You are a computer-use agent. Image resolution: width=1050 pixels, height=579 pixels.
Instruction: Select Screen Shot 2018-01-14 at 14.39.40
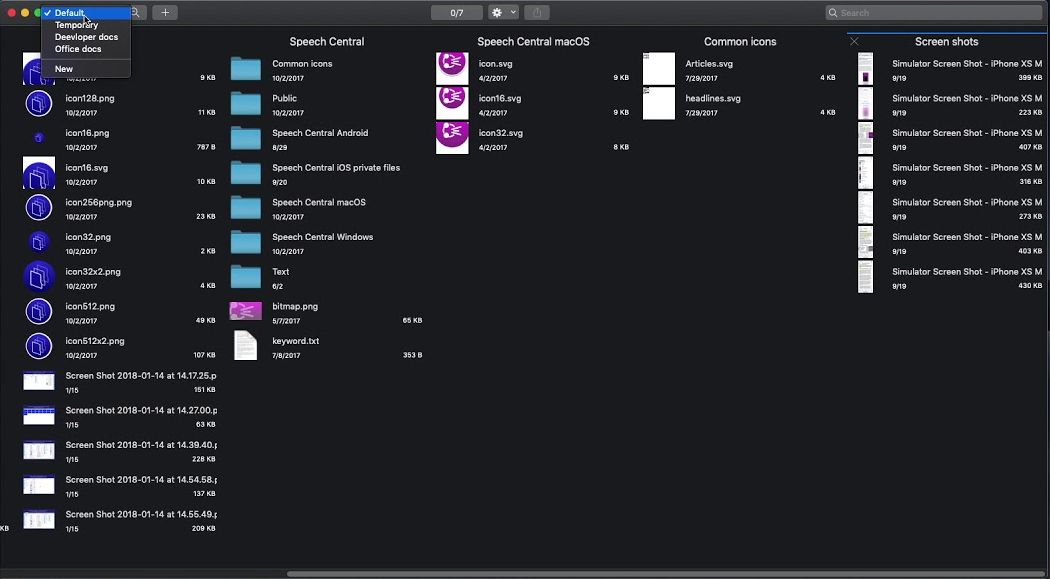pyautogui.click(x=119, y=452)
